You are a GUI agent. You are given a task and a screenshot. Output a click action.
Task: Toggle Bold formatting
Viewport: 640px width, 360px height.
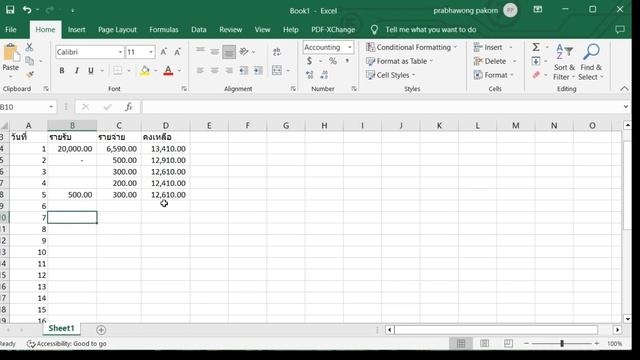(62, 71)
